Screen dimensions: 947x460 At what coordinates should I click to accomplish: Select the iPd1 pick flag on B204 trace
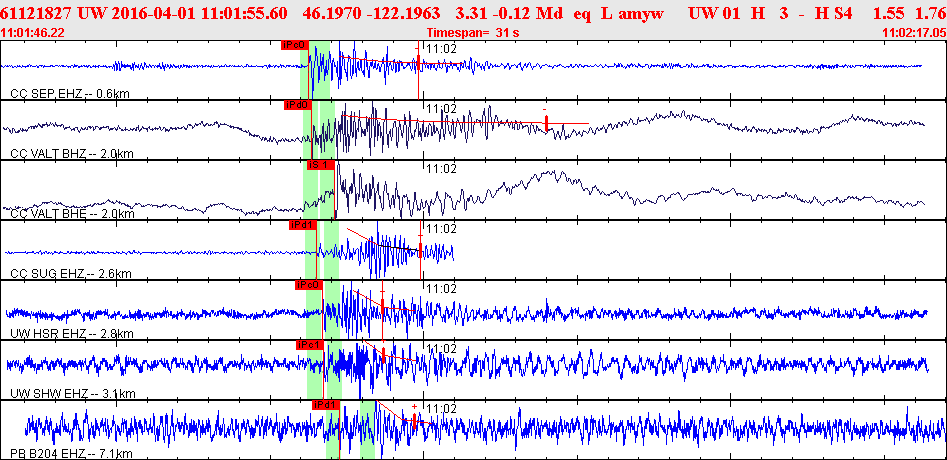tap(326, 404)
